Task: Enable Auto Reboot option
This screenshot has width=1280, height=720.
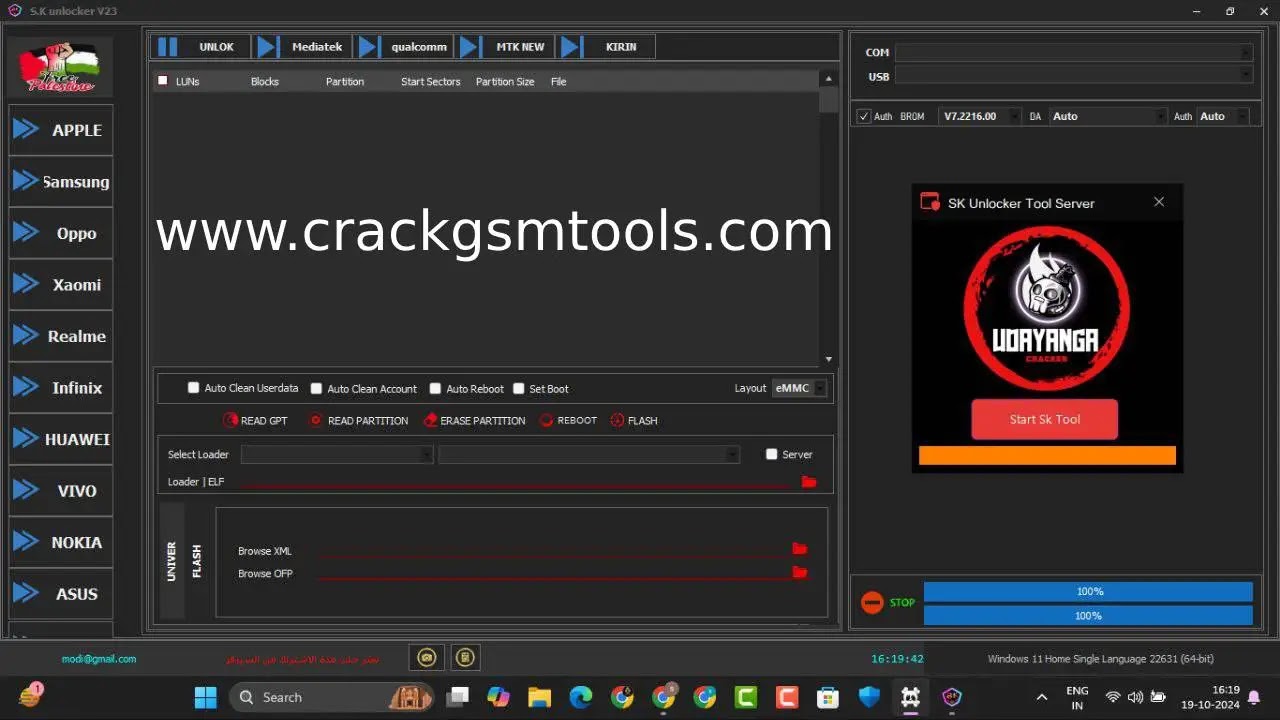Action: click(x=435, y=388)
